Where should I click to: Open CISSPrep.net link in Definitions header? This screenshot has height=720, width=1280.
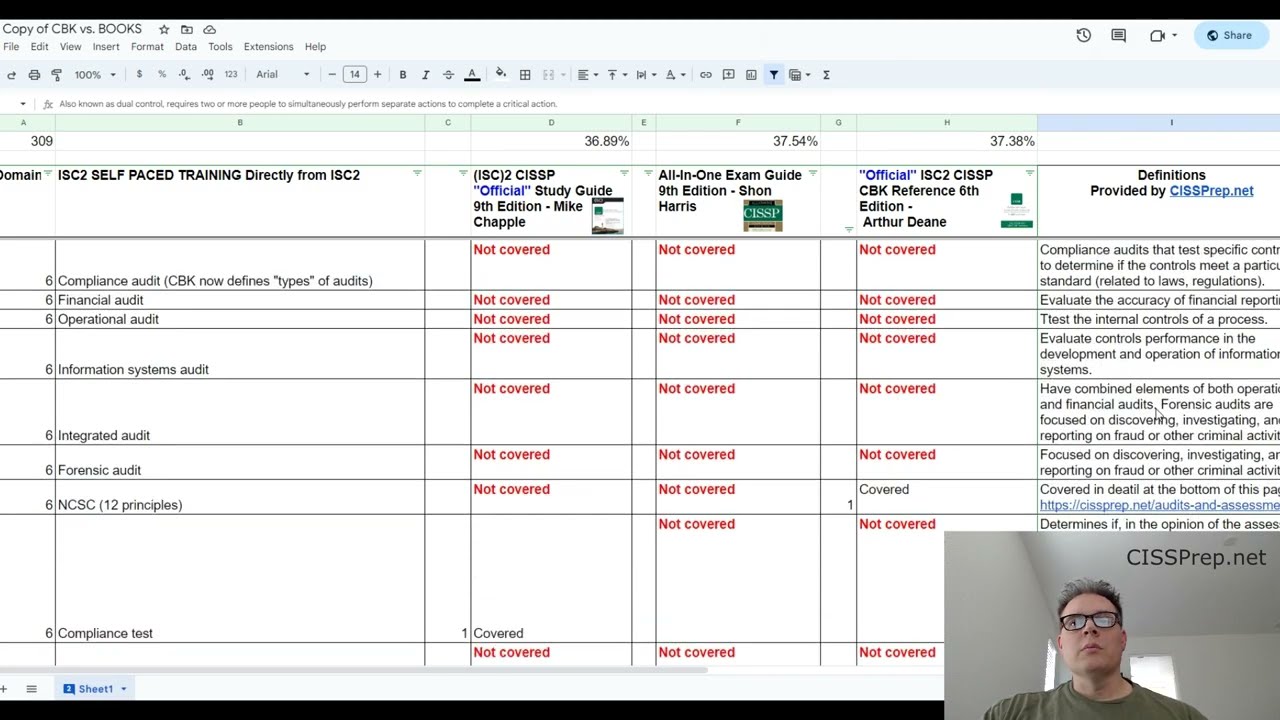[1211, 191]
